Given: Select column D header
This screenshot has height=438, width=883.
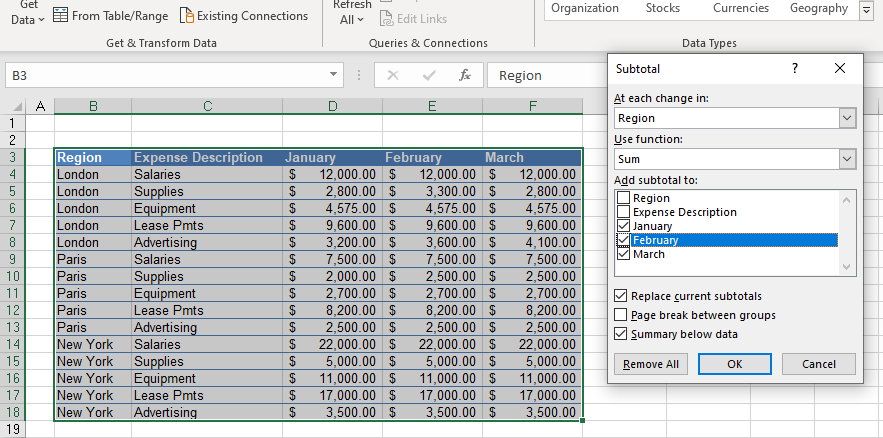Looking at the screenshot, I should tap(332, 106).
